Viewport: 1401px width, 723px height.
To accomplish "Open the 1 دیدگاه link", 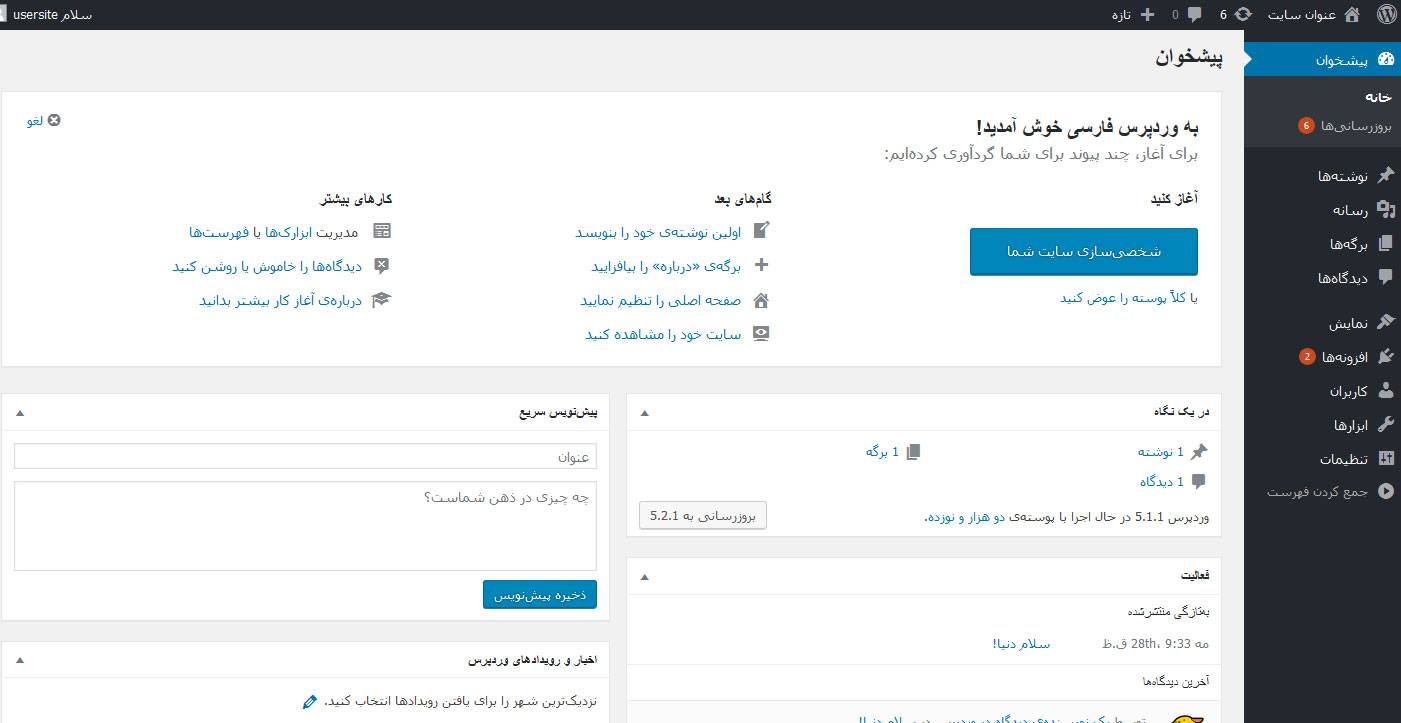I will [1162, 482].
